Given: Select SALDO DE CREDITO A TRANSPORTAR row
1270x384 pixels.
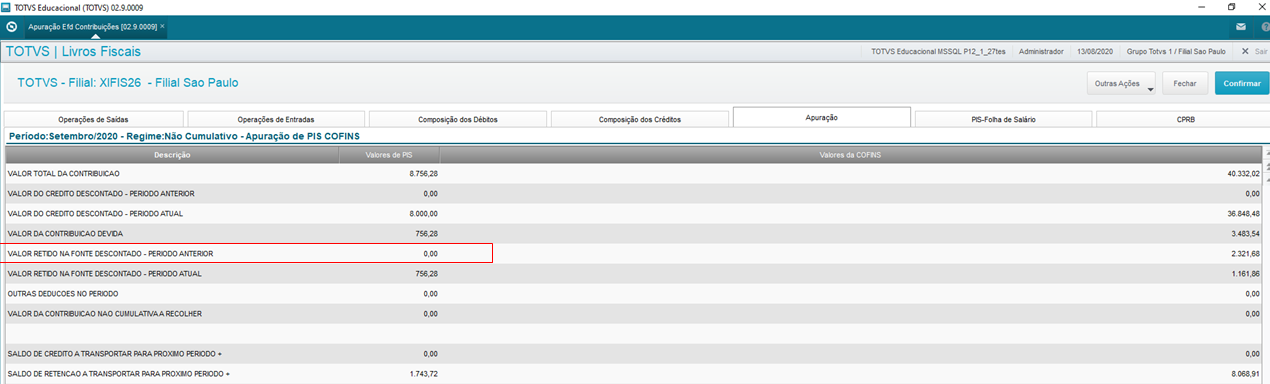Looking at the screenshot, I should (634, 354).
